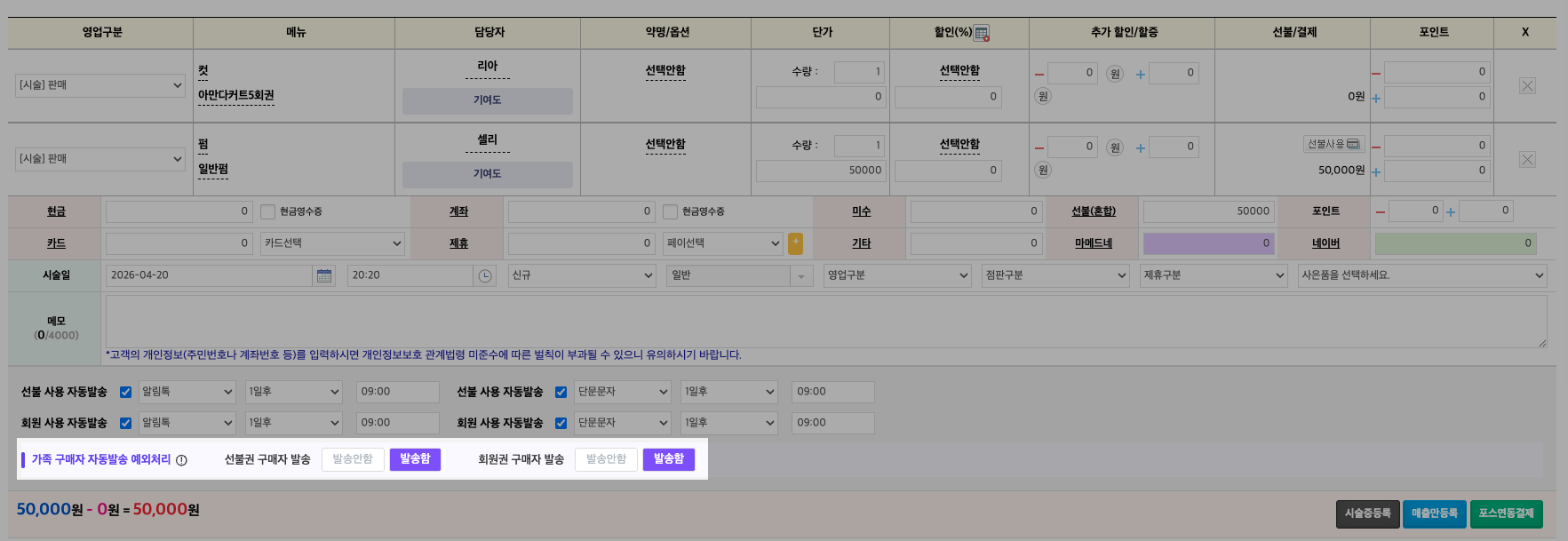The image size is (1568, 541).
Task: Open the 사은품을 선택하세요 dropdown
Action: pyautogui.click(x=1421, y=275)
